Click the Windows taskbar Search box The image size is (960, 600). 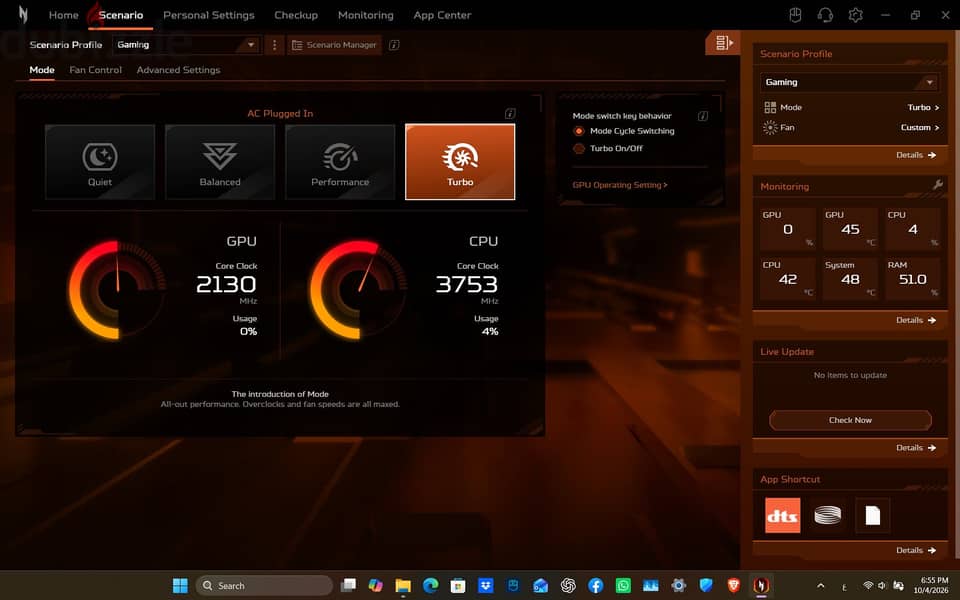click(x=264, y=585)
